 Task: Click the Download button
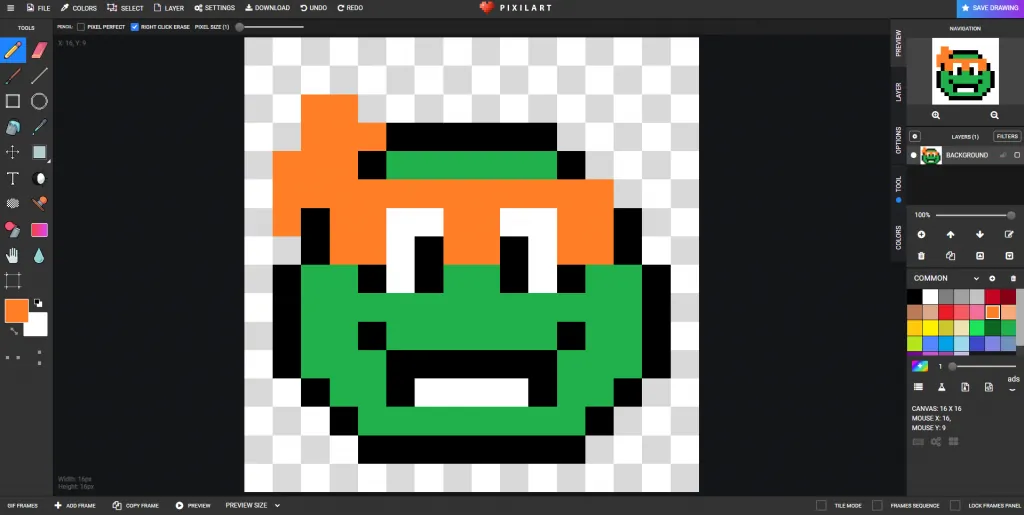[268, 8]
